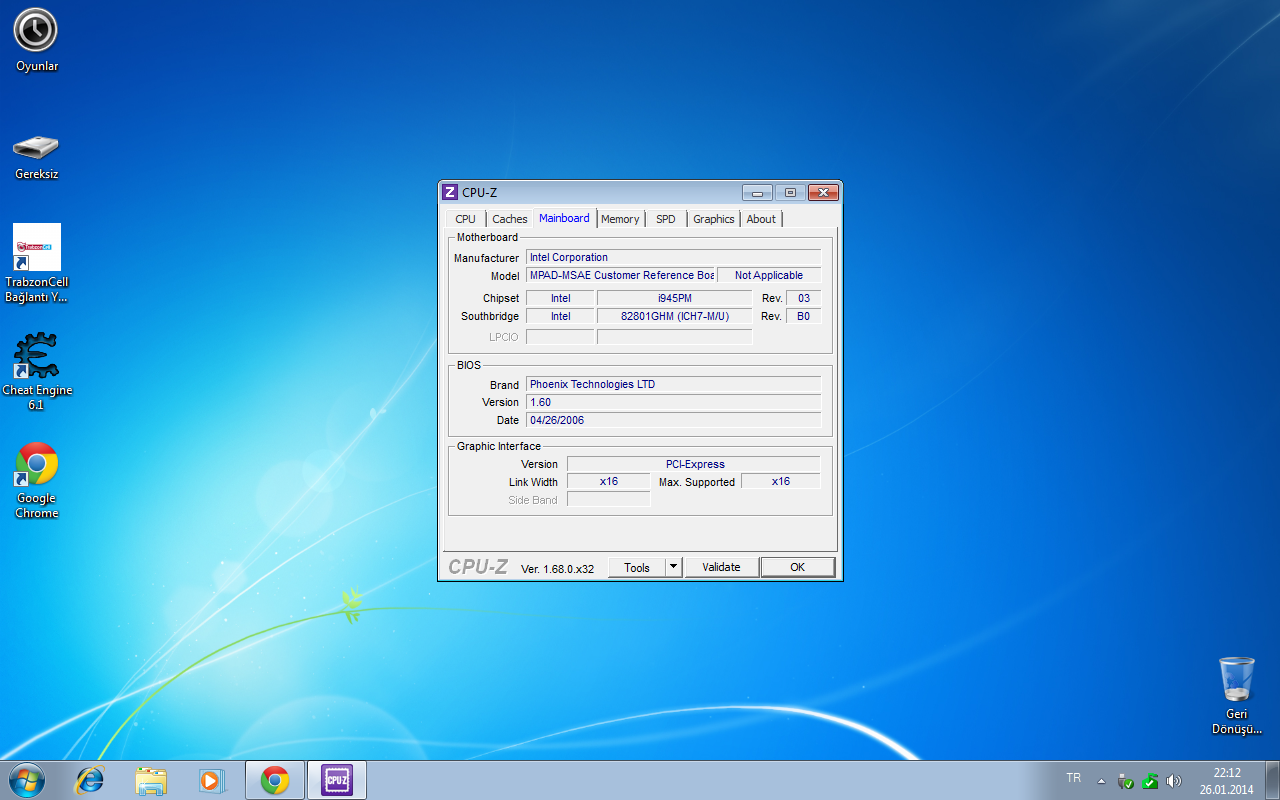Click Max. Supported x16 value
This screenshot has width=1280, height=800.
pyautogui.click(x=780, y=481)
